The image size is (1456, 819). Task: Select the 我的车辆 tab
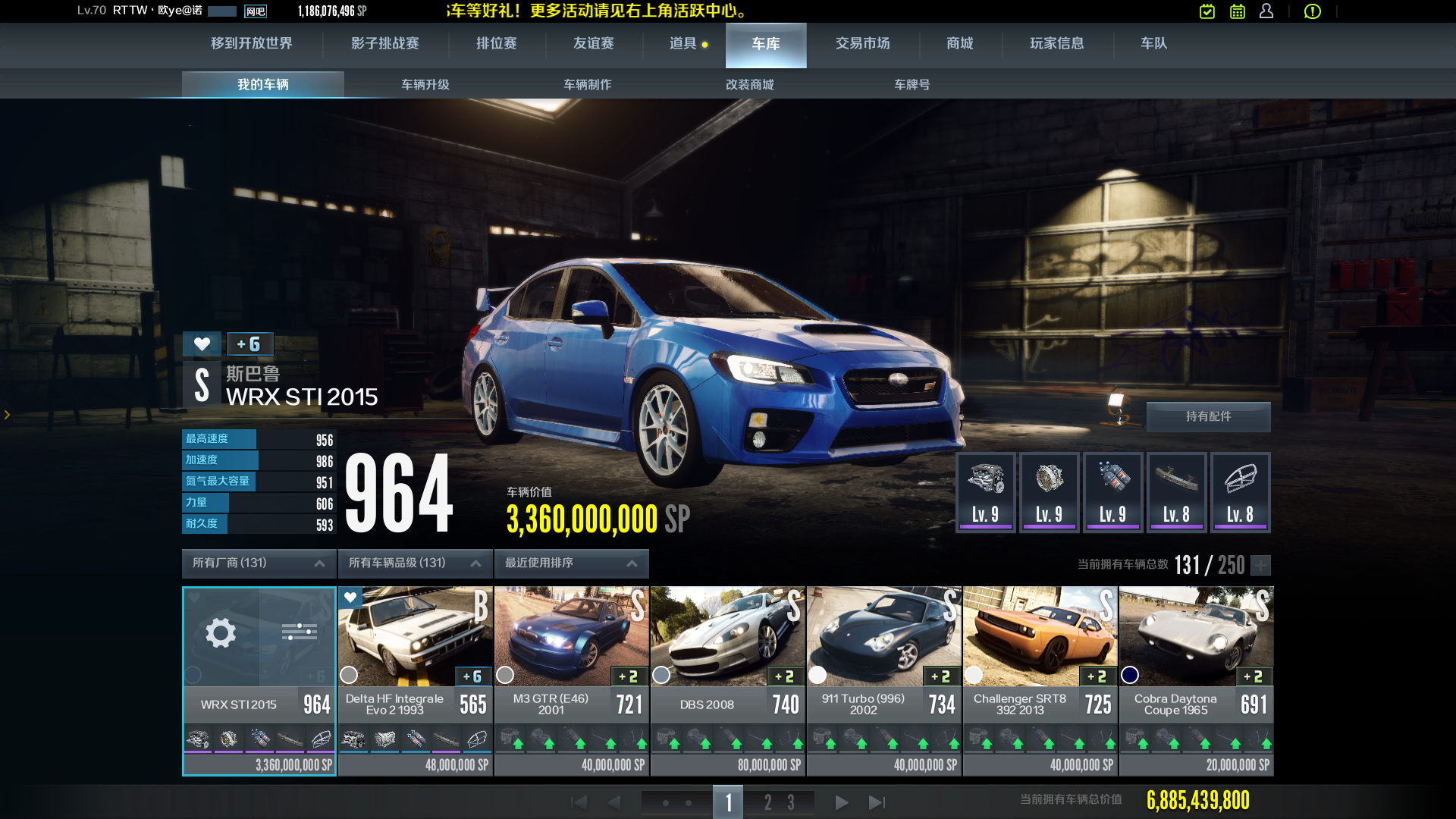click(x=263, y=85)
